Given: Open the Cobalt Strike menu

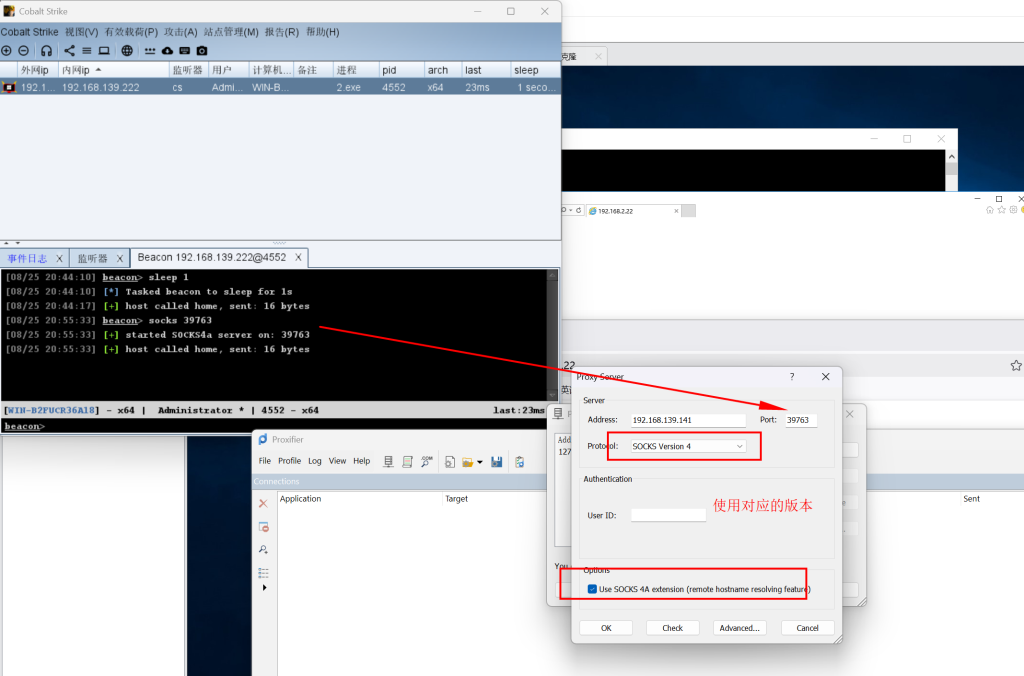Looking at the screenshot, I should point(29,32).
